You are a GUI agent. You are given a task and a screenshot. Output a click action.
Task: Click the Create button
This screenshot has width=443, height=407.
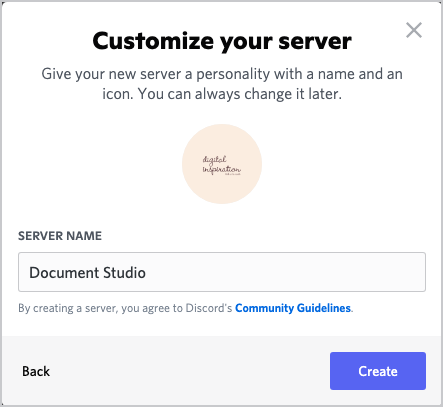coord(378,371)
